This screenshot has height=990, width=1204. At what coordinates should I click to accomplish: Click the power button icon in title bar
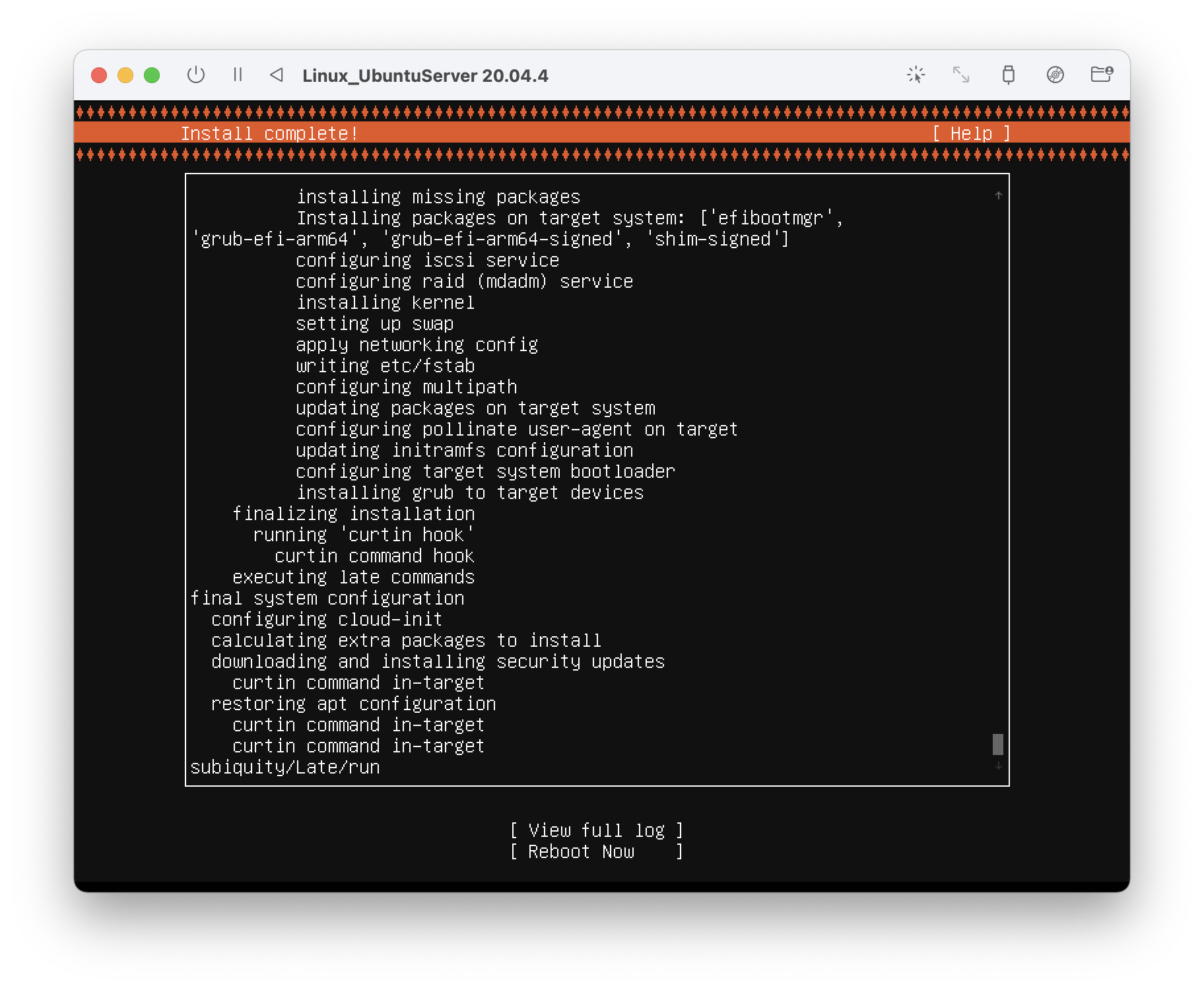(196, 75)
